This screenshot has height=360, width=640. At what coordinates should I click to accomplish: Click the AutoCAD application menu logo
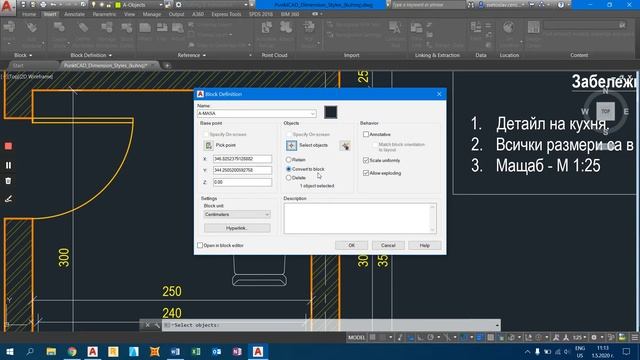pos(7,7)
